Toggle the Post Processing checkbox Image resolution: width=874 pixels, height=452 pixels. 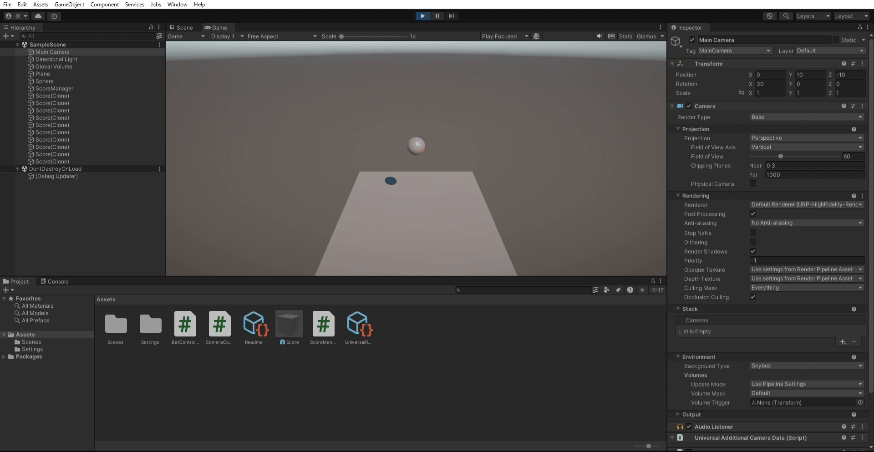coord(753,213)
